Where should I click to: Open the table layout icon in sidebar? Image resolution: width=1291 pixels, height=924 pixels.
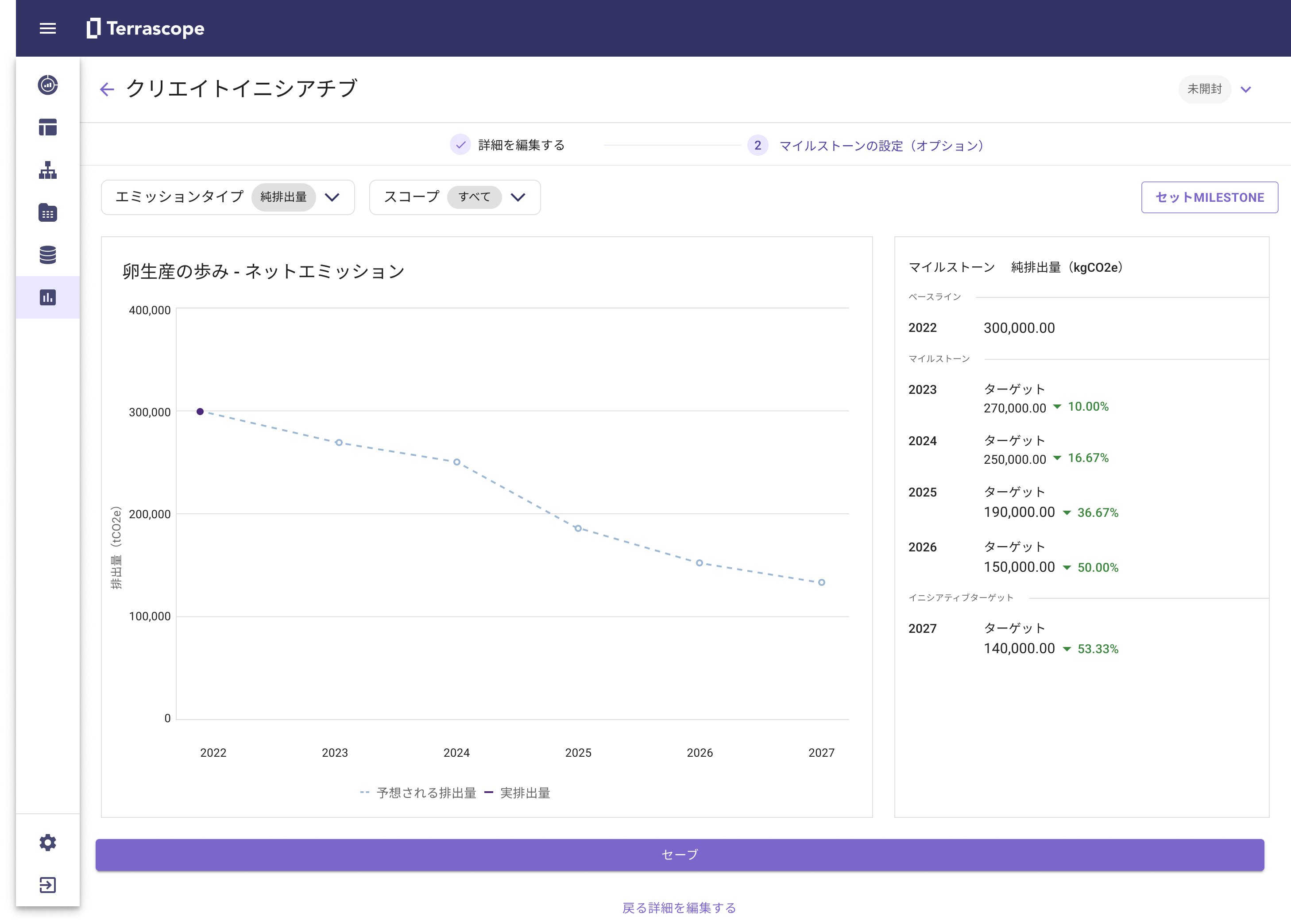point(48,127)
